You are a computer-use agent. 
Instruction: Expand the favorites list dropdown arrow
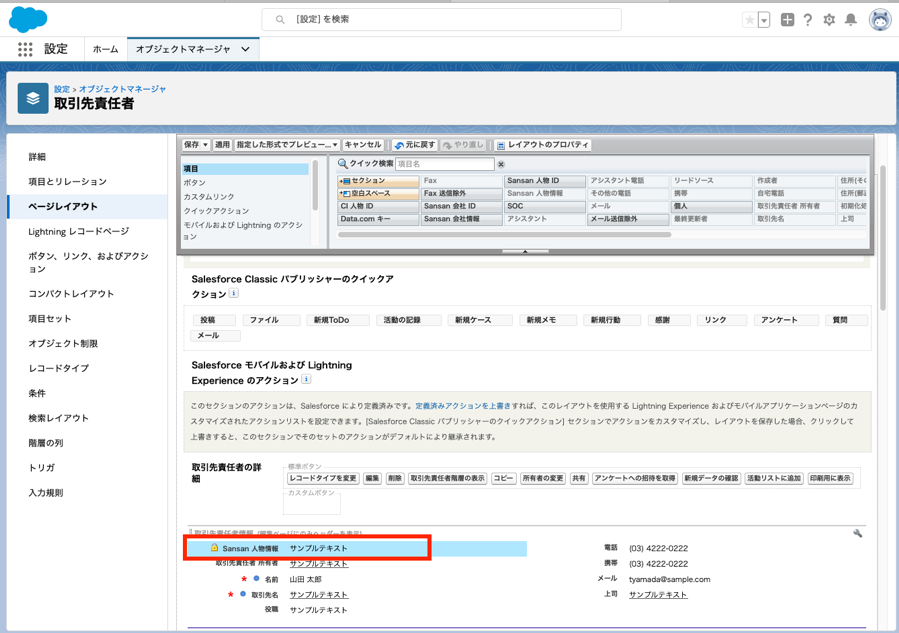click(764, 20)
